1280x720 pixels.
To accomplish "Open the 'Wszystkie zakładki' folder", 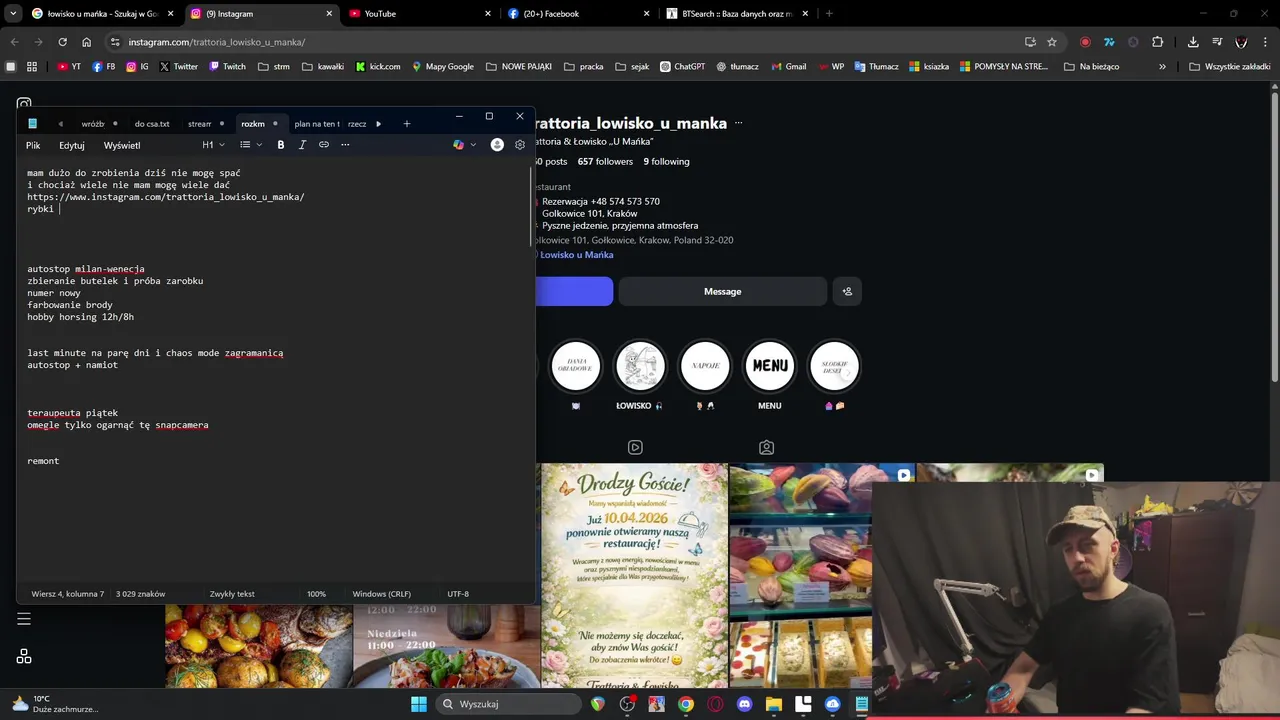I will pos(1229,66).
